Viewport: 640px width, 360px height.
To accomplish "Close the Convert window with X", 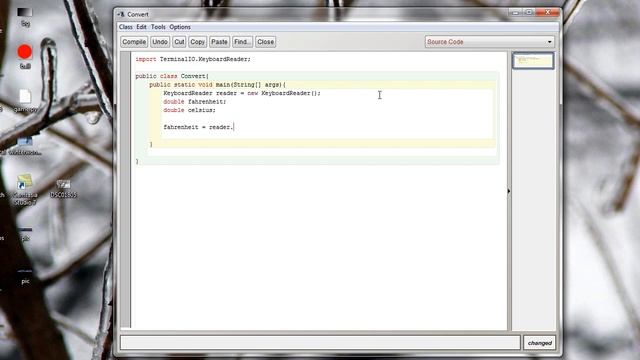I will point(547,13).
